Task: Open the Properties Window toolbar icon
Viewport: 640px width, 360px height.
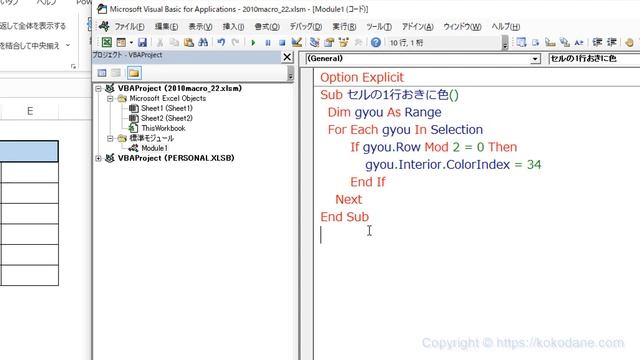Action: click(x=329, y=42)
